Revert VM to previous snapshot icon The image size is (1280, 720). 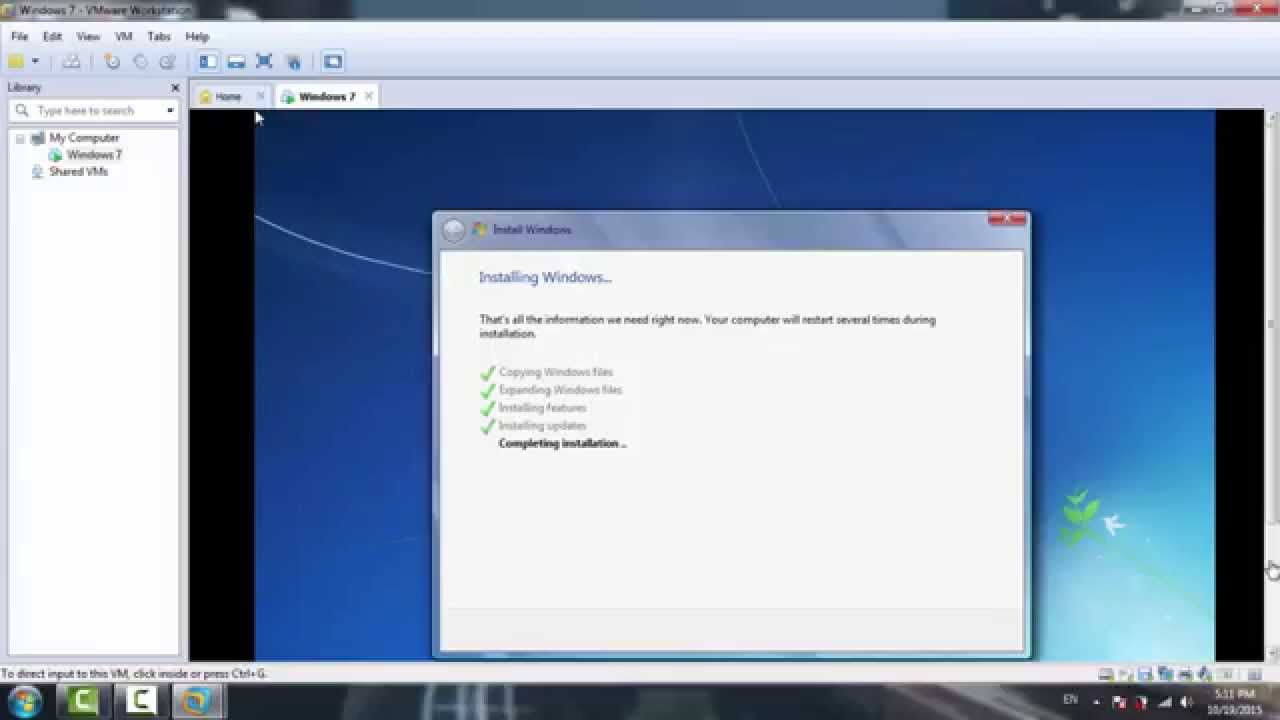coord(140,61)
